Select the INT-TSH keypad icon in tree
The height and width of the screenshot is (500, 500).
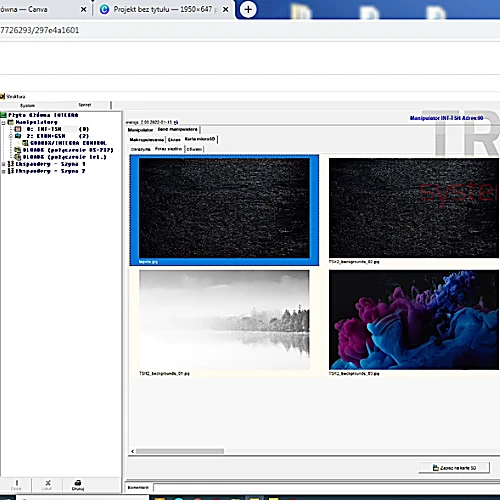click(x=18, y=129)
